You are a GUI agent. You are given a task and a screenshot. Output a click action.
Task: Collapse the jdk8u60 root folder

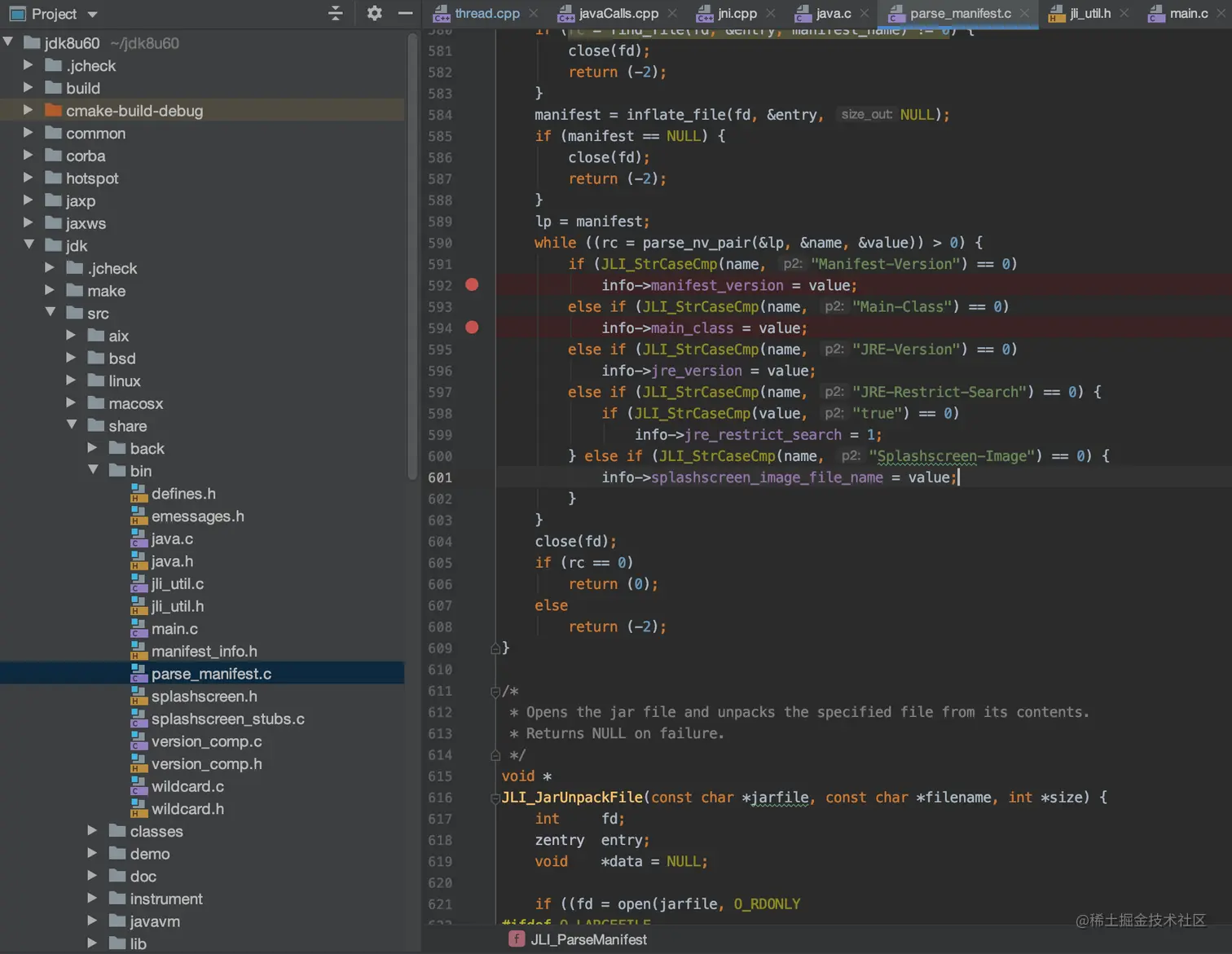[8, 42]
